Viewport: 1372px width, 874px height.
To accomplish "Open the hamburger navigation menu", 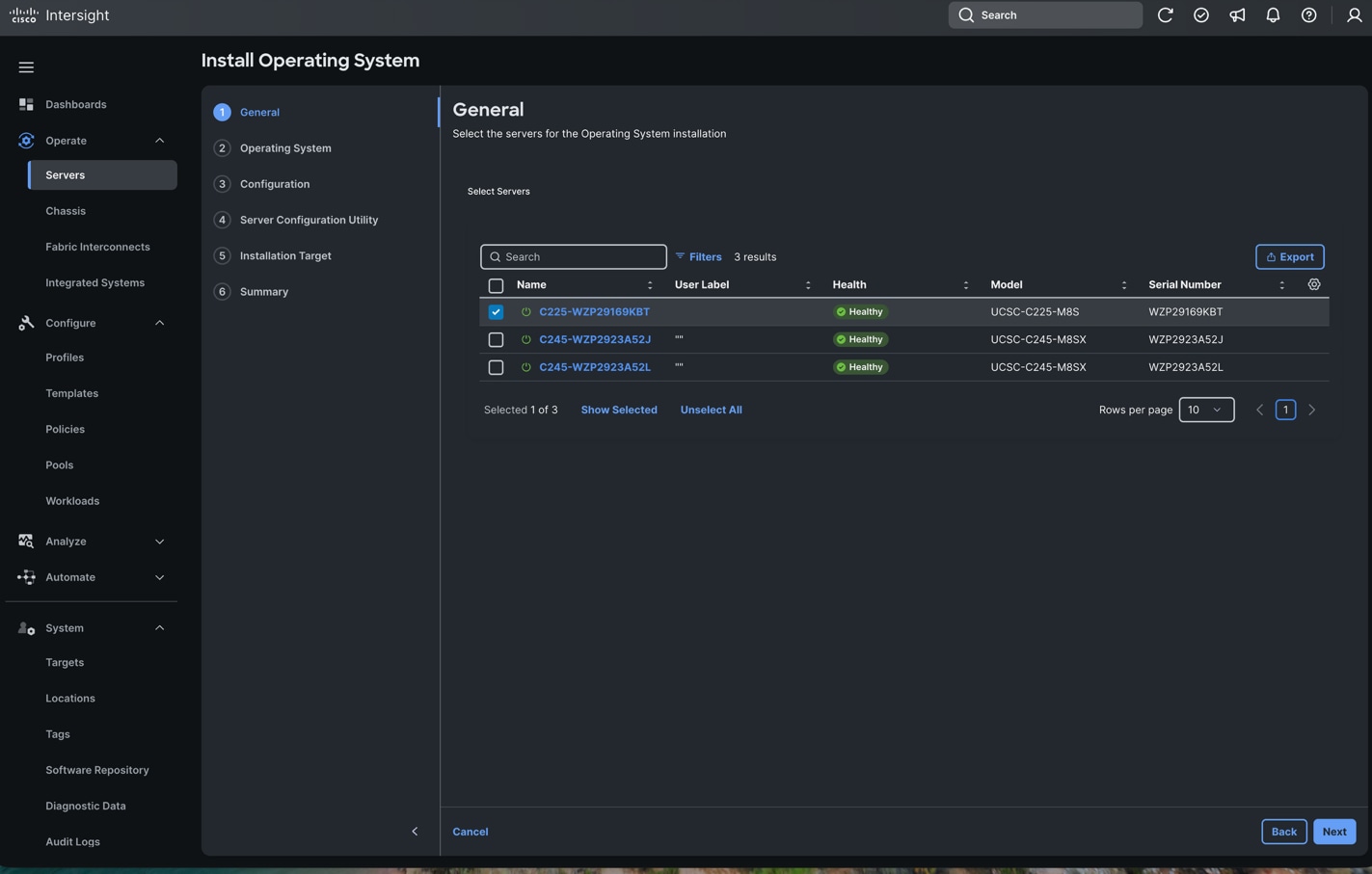I will [x=26, y=66].
